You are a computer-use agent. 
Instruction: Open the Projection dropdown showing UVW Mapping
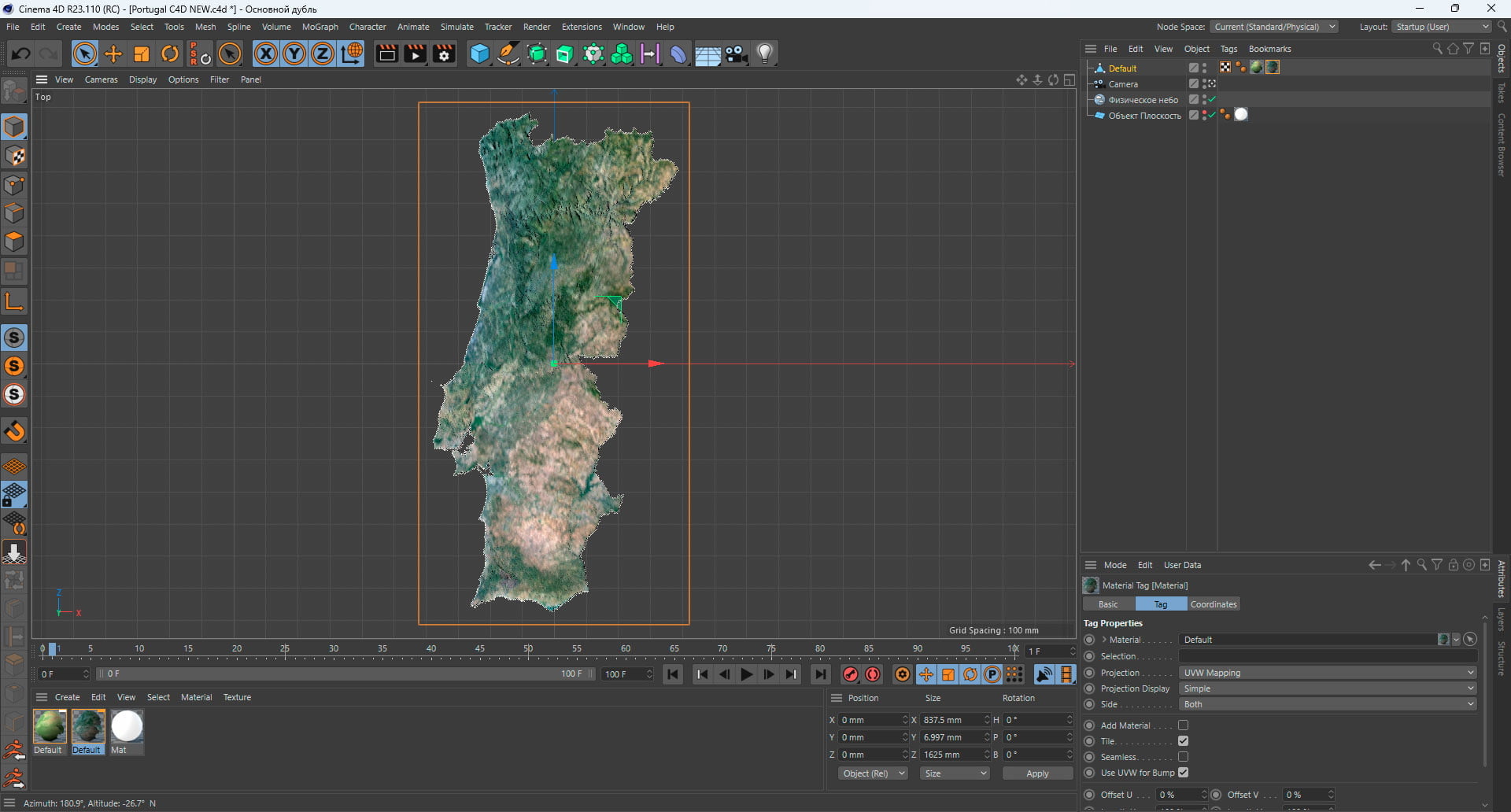pyautogui.click(x=1328, y=673)
